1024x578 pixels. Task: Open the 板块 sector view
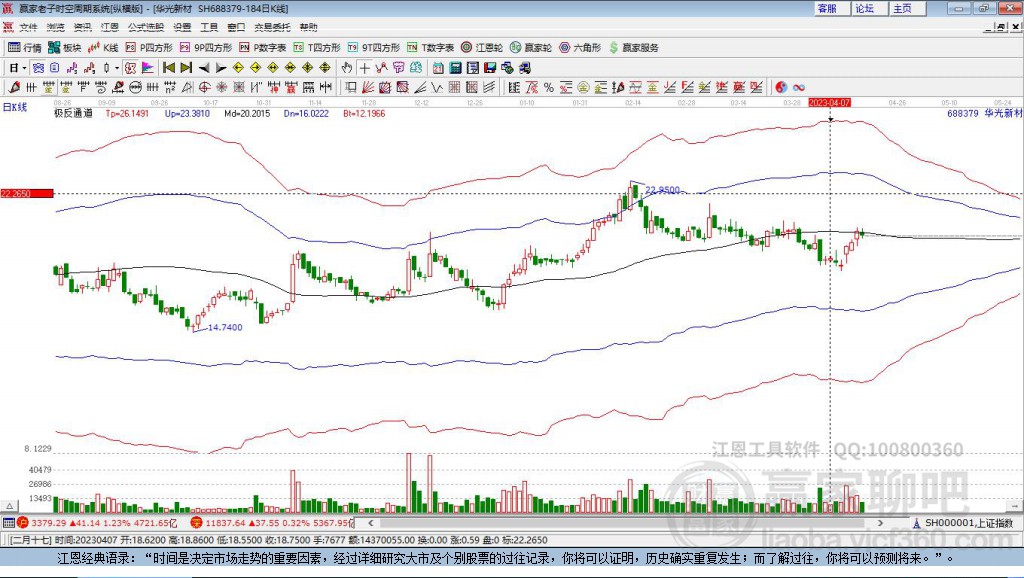point(65,48)
